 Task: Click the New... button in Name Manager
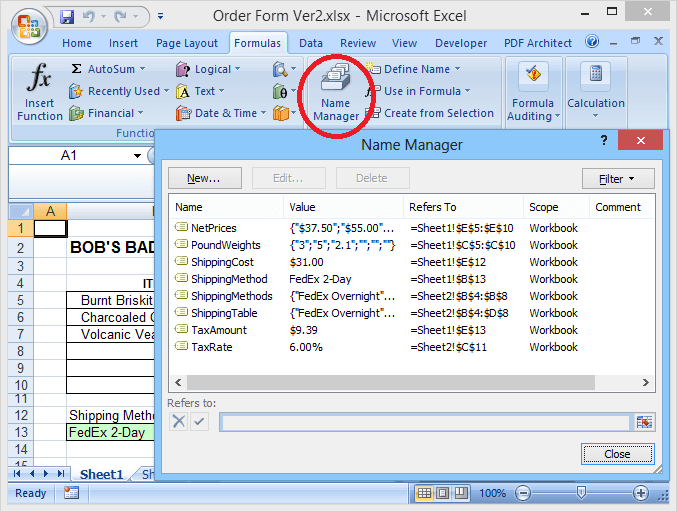[204, 178]
